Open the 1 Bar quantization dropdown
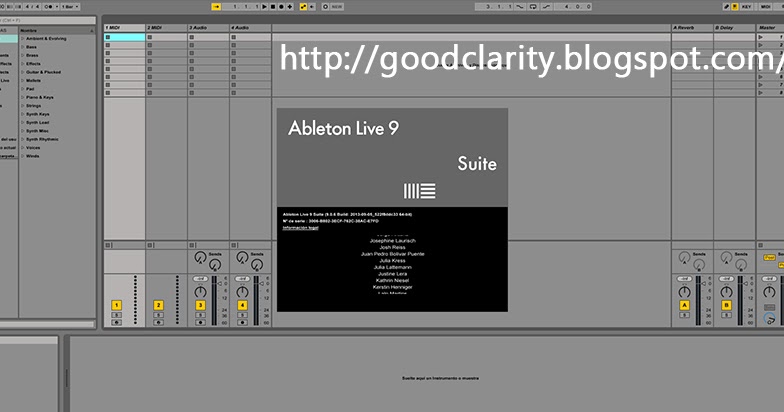 coord(70,6)
